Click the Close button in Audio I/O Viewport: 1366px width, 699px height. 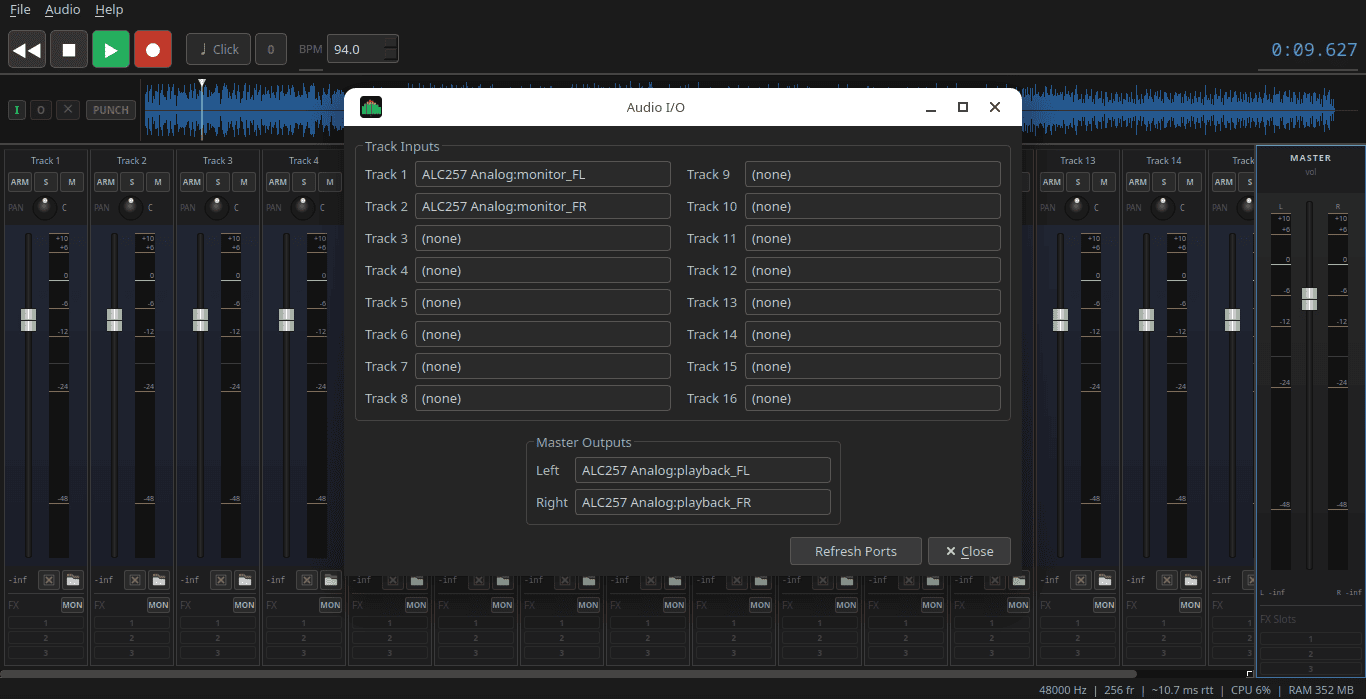coord(969,551)
